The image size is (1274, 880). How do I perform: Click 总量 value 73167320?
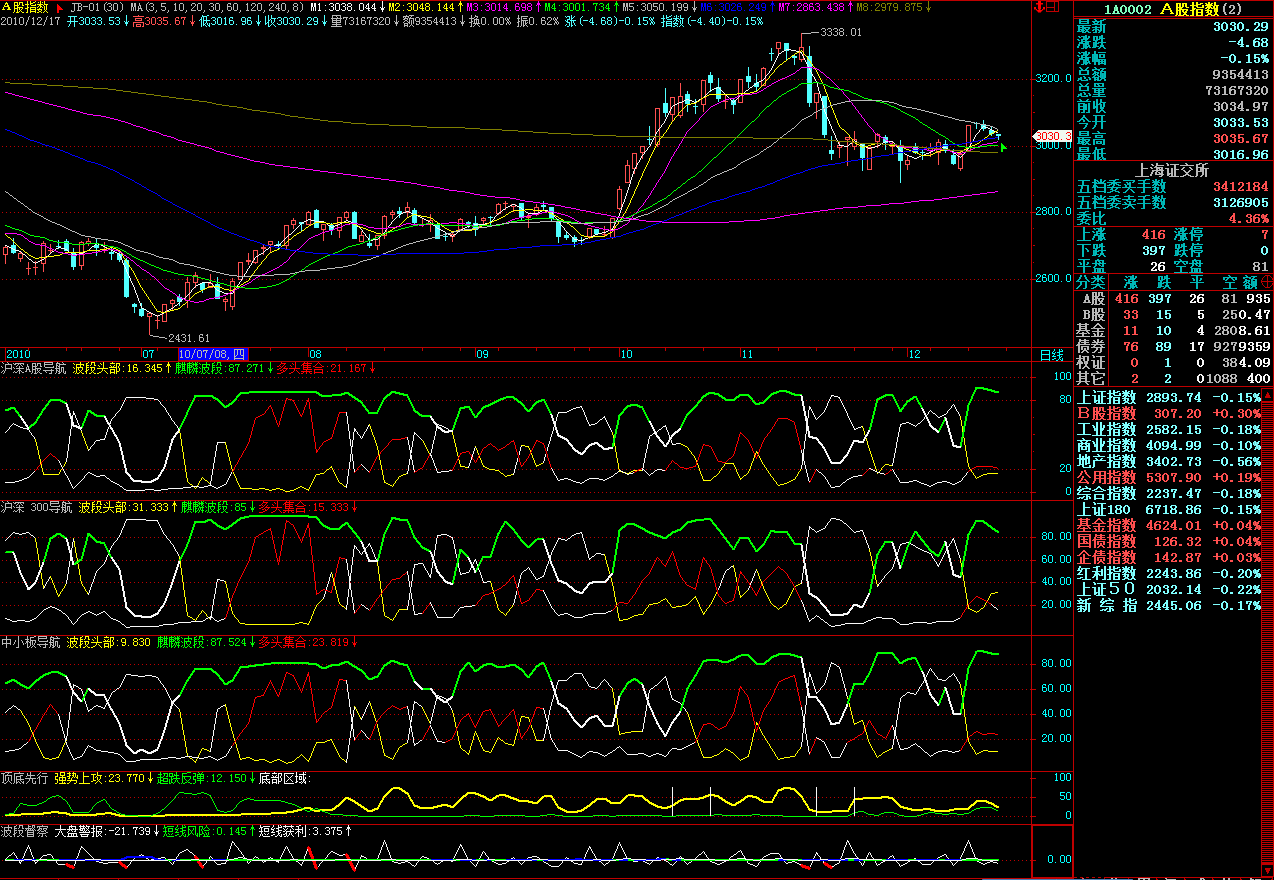[x=1236, y=91]
